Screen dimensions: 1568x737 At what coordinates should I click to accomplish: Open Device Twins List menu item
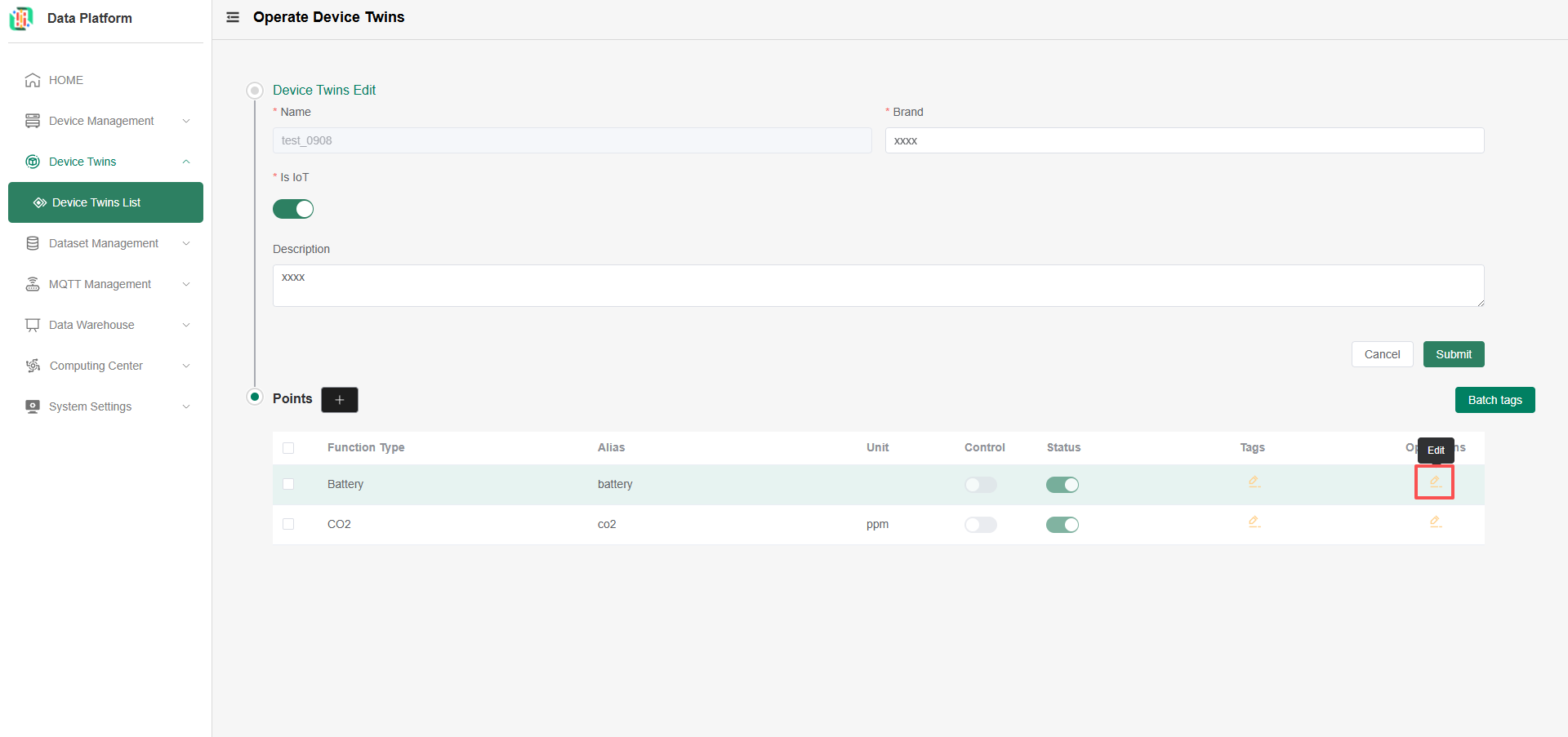96,202
